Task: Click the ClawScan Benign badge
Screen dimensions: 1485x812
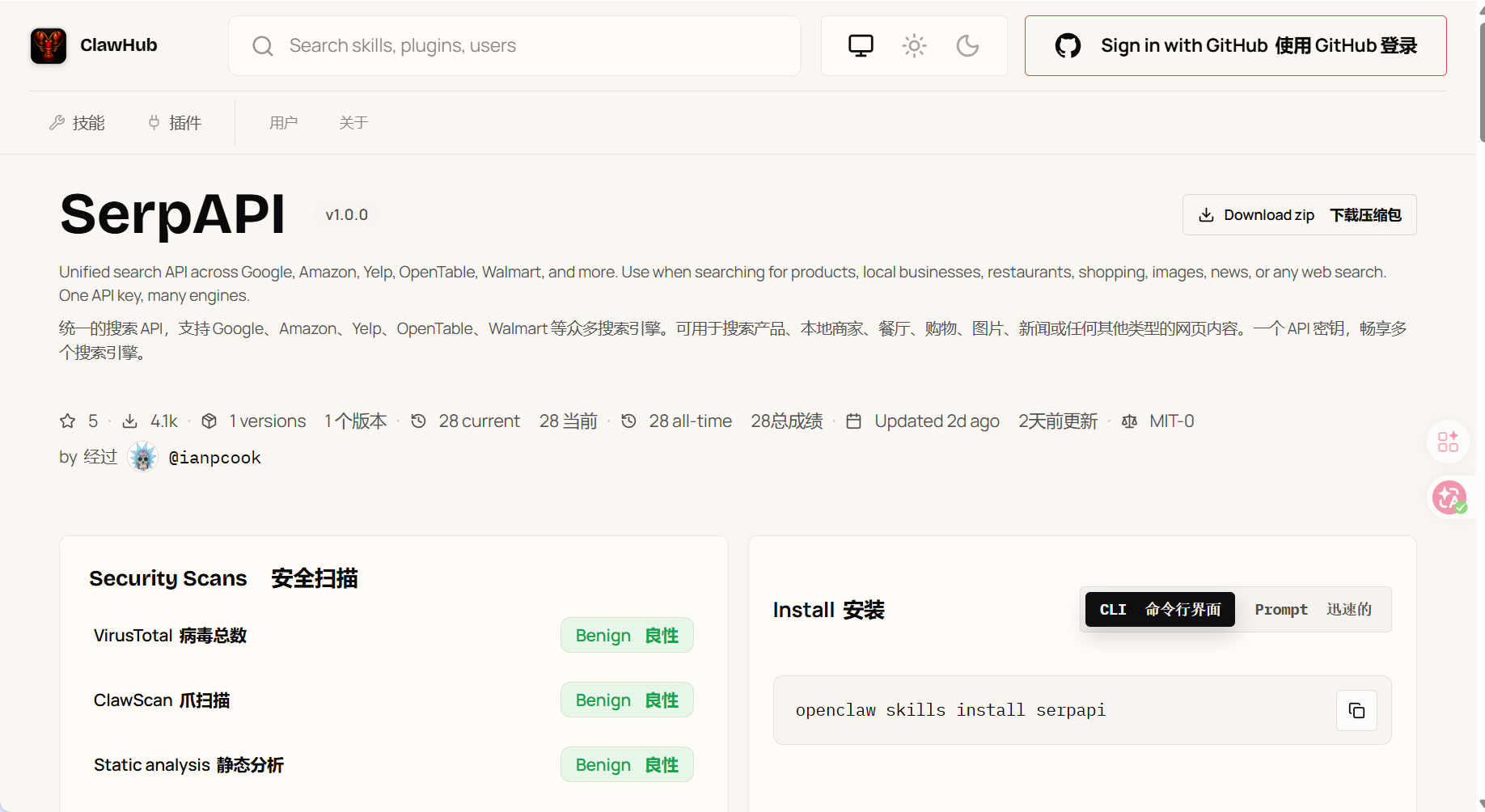Action: pos(627,700)
